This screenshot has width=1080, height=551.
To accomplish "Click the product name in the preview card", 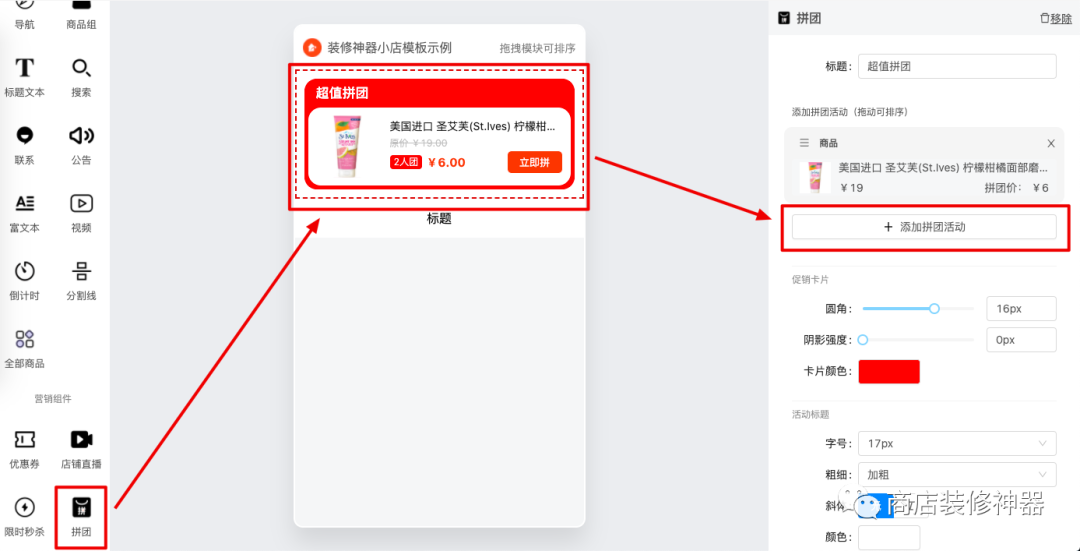I will 472,127.
